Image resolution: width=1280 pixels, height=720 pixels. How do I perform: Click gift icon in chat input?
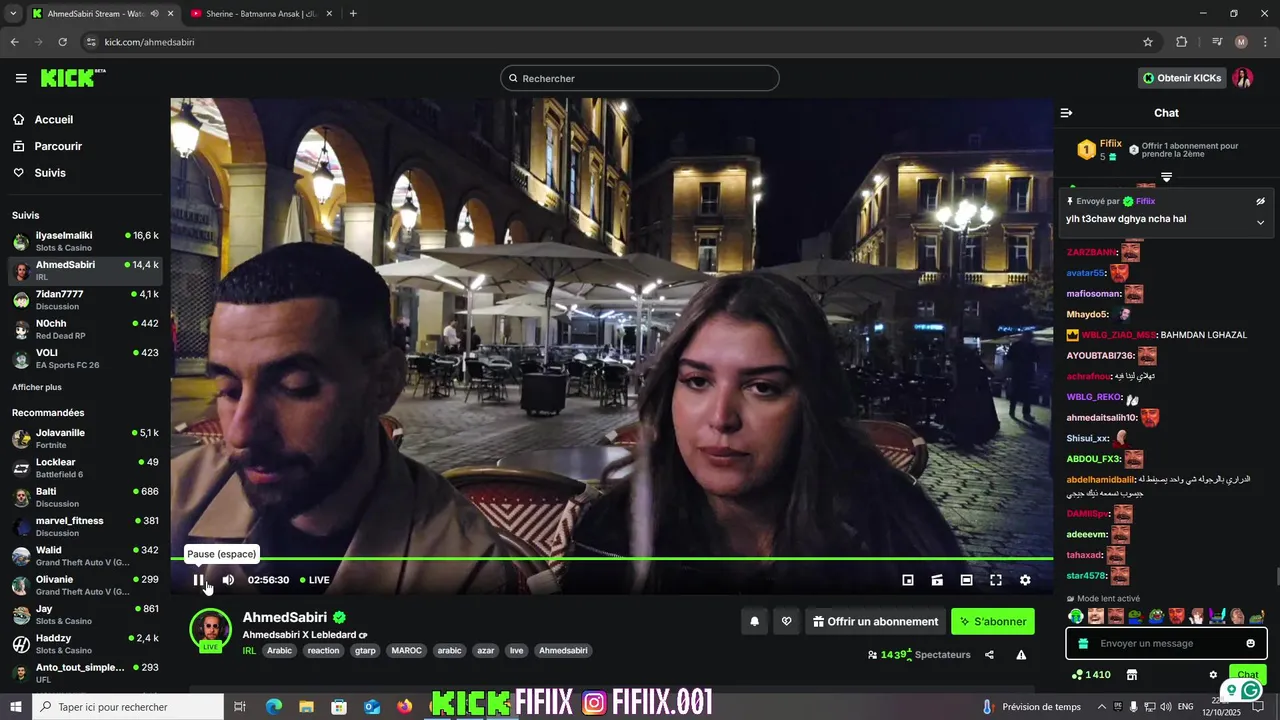(1082, 643)
